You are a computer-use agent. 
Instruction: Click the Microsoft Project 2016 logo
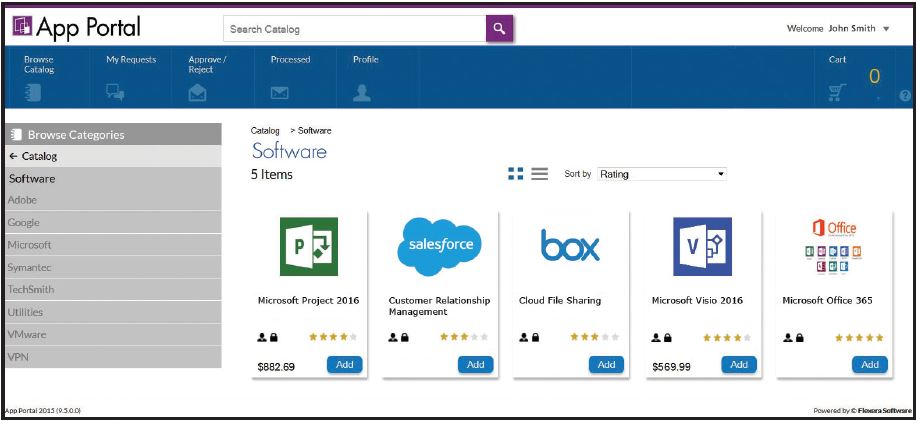pyautogui.click(x=309, y=246)
